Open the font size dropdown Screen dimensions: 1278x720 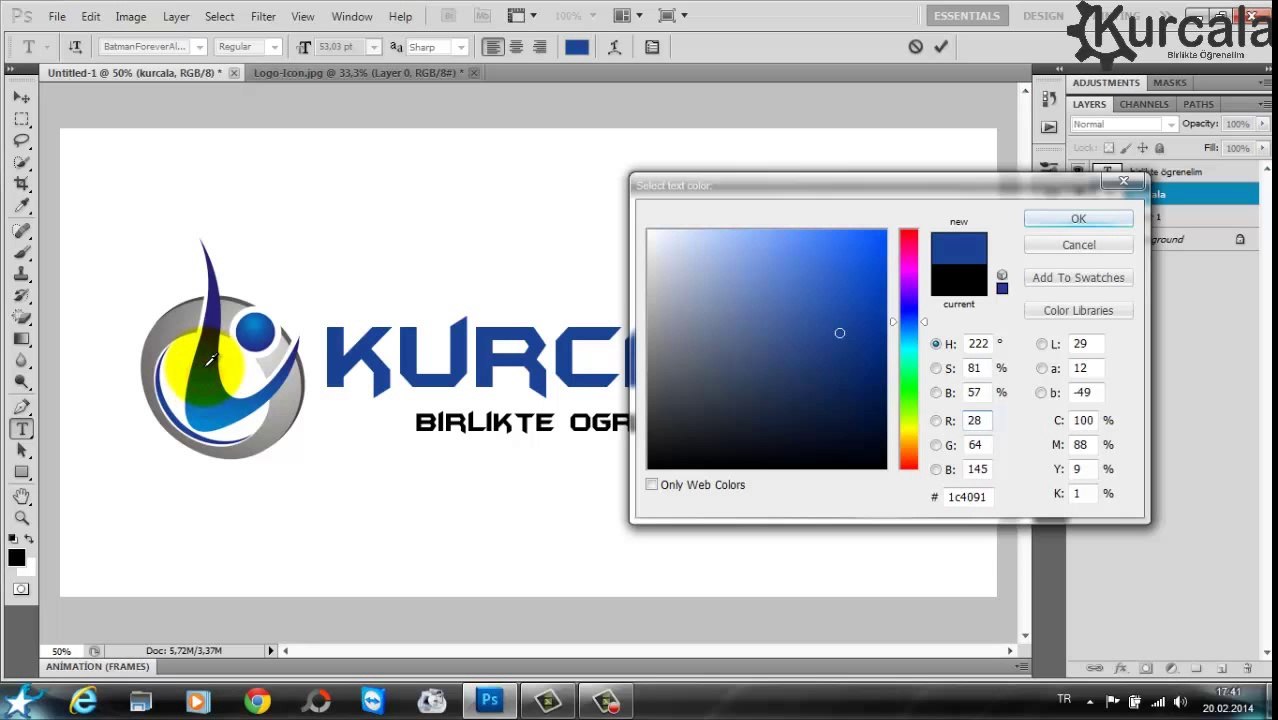373,47
